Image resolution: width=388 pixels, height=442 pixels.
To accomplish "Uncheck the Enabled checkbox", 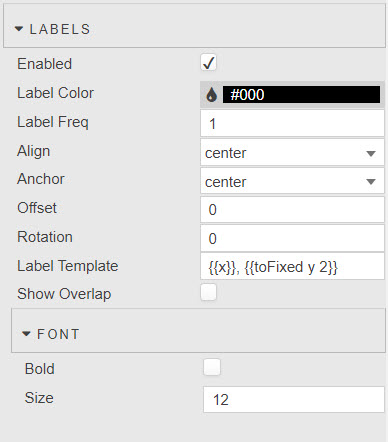I will tap(209, 63).
